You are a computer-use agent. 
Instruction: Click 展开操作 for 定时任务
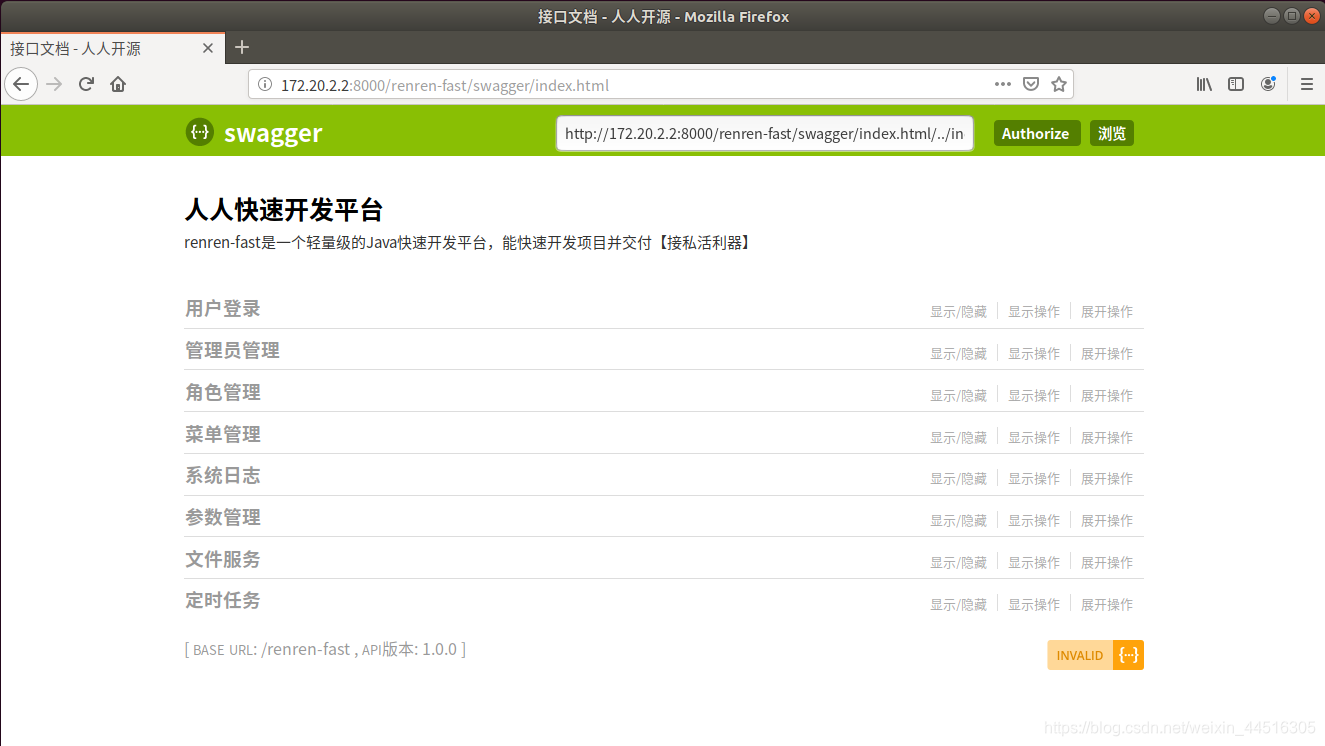point(1107,605)
